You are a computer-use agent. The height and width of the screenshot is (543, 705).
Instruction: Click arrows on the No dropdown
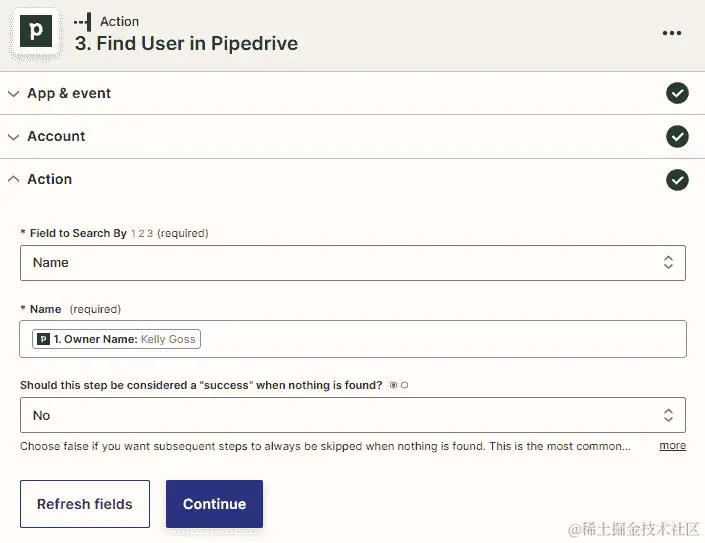pos(668,415)
